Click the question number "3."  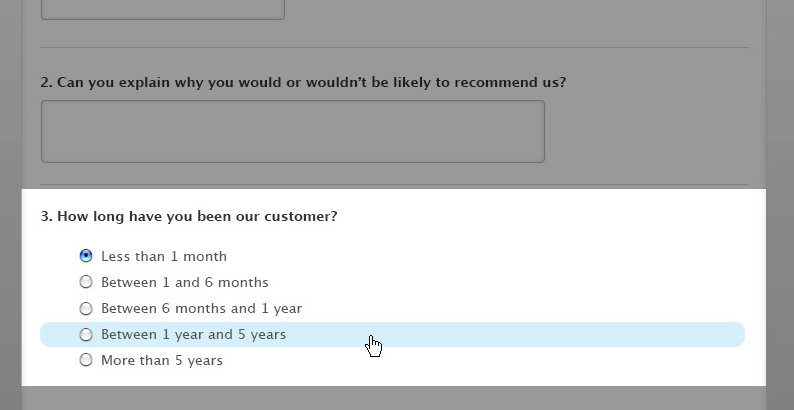coord(46,215)
